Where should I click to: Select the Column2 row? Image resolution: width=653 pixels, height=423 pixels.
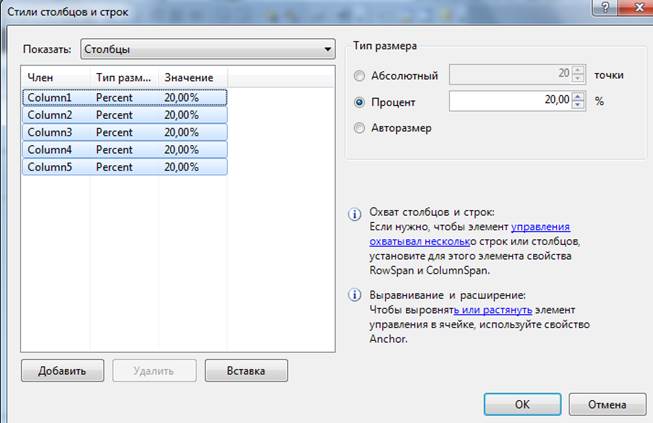pos(125,115)
